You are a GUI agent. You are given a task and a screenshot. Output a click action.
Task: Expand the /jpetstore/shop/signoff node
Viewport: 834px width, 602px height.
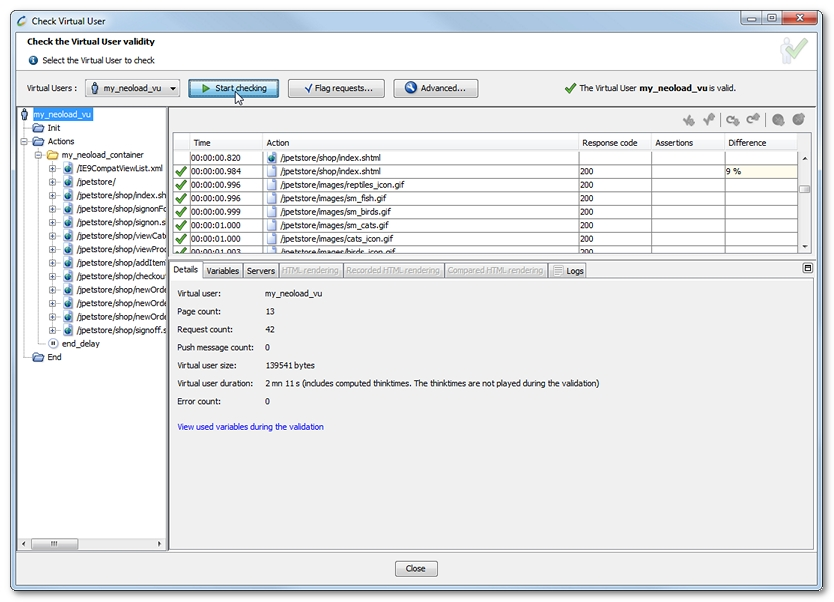coord(52,330)
